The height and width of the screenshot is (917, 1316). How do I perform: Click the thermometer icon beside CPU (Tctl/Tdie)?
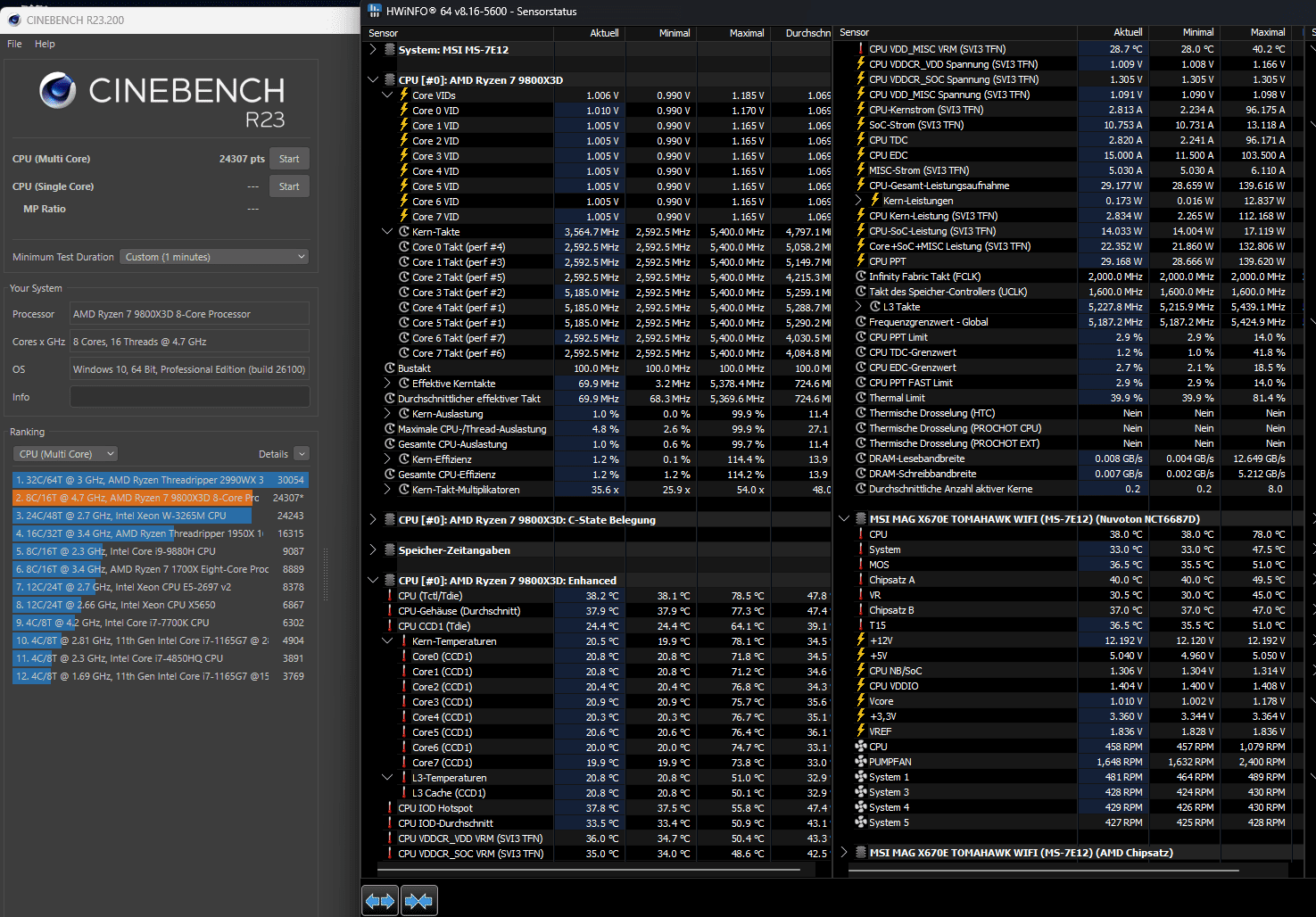coord(390,595)
